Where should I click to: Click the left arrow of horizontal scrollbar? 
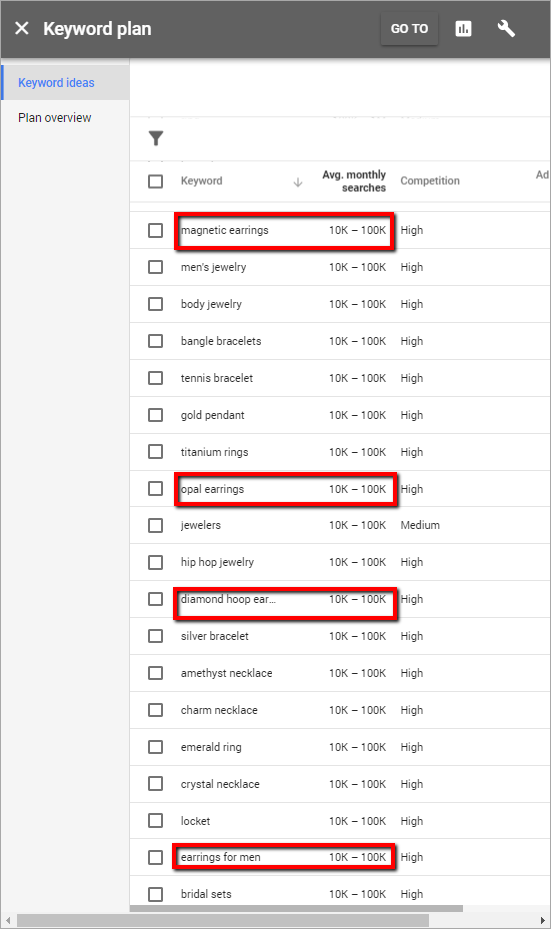pyautogui.click(x=8, y=921)
